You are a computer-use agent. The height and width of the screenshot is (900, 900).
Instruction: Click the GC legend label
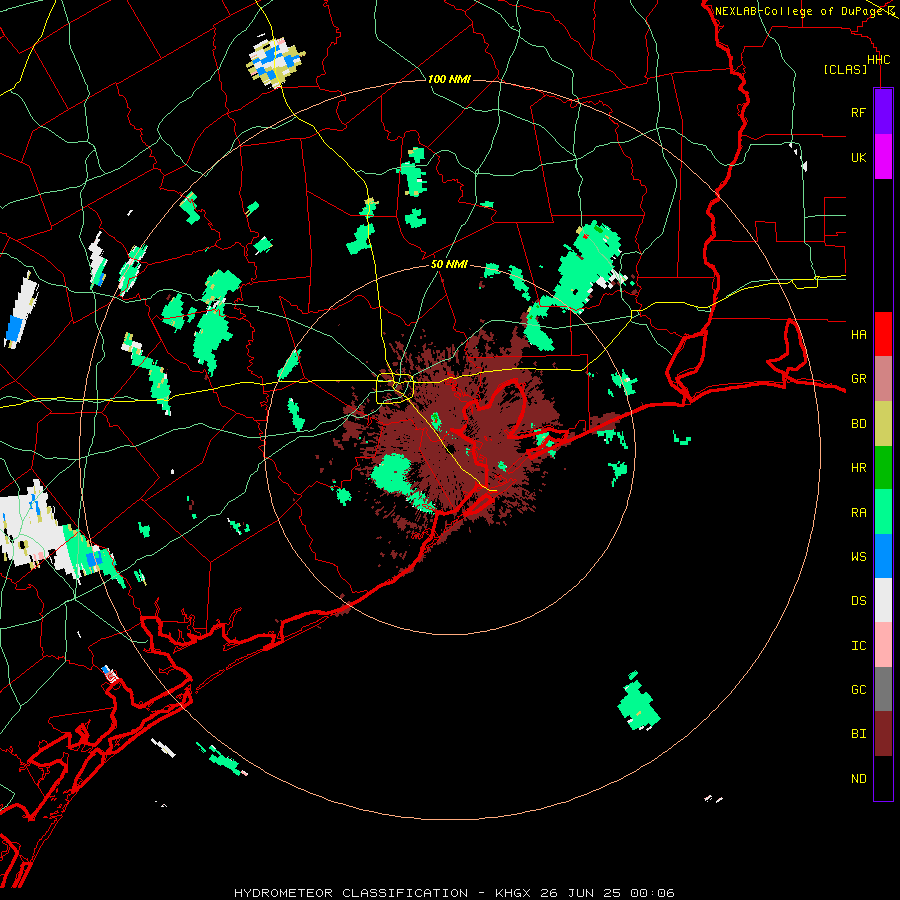(x=858, y=689)
